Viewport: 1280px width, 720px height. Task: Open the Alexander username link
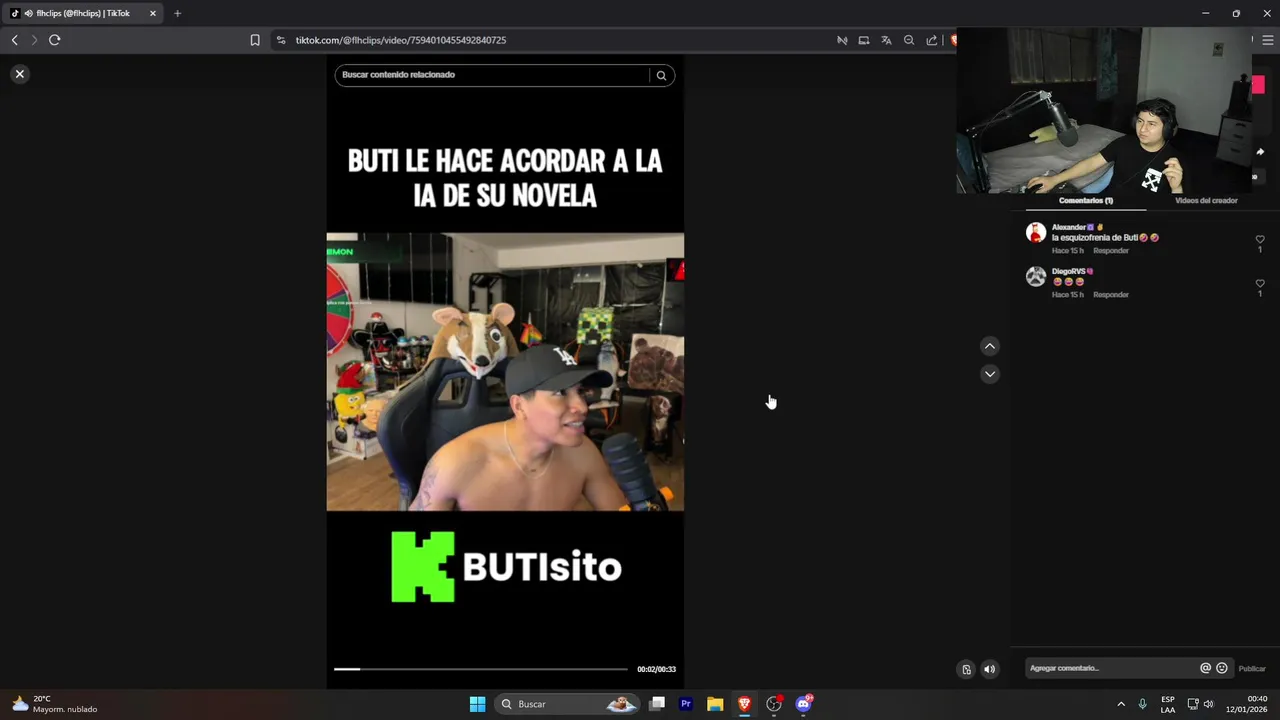(x=1068, y=227)
